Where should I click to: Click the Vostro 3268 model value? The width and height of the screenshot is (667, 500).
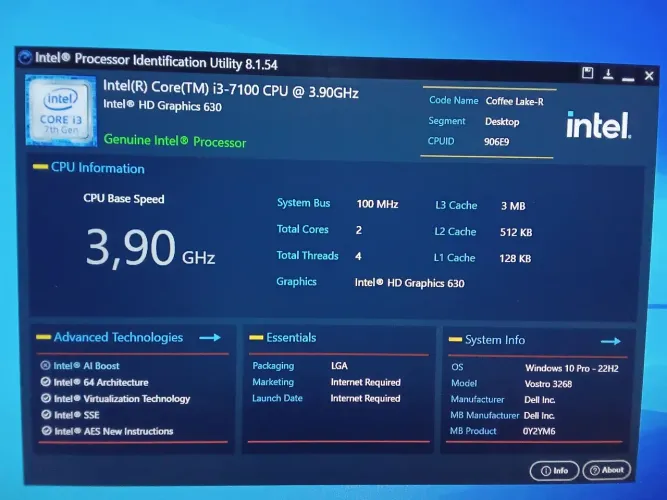coord(548,384)
